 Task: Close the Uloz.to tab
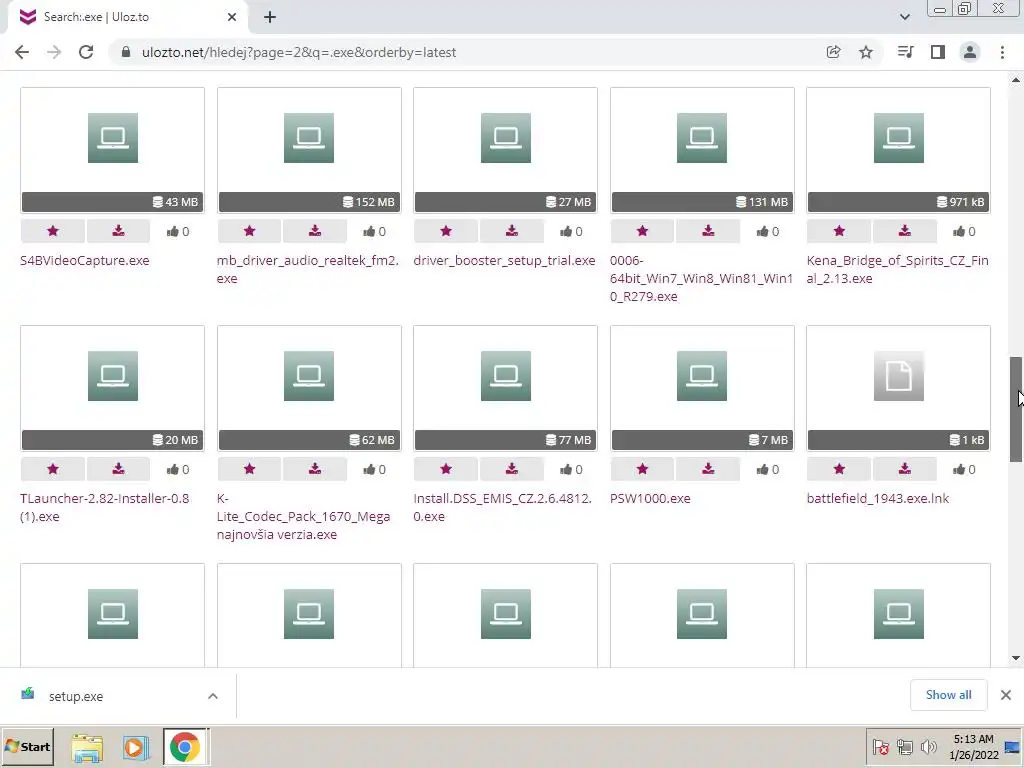click(232, 17)
